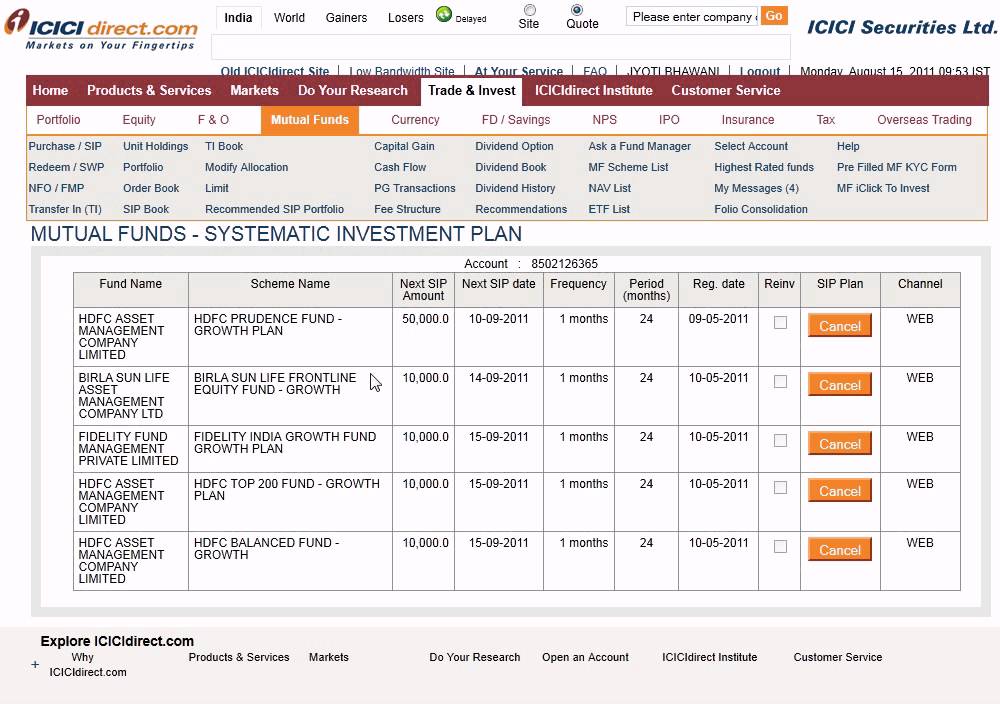
Task: Open the ETF List link
Action: click(x=609, y=209)
